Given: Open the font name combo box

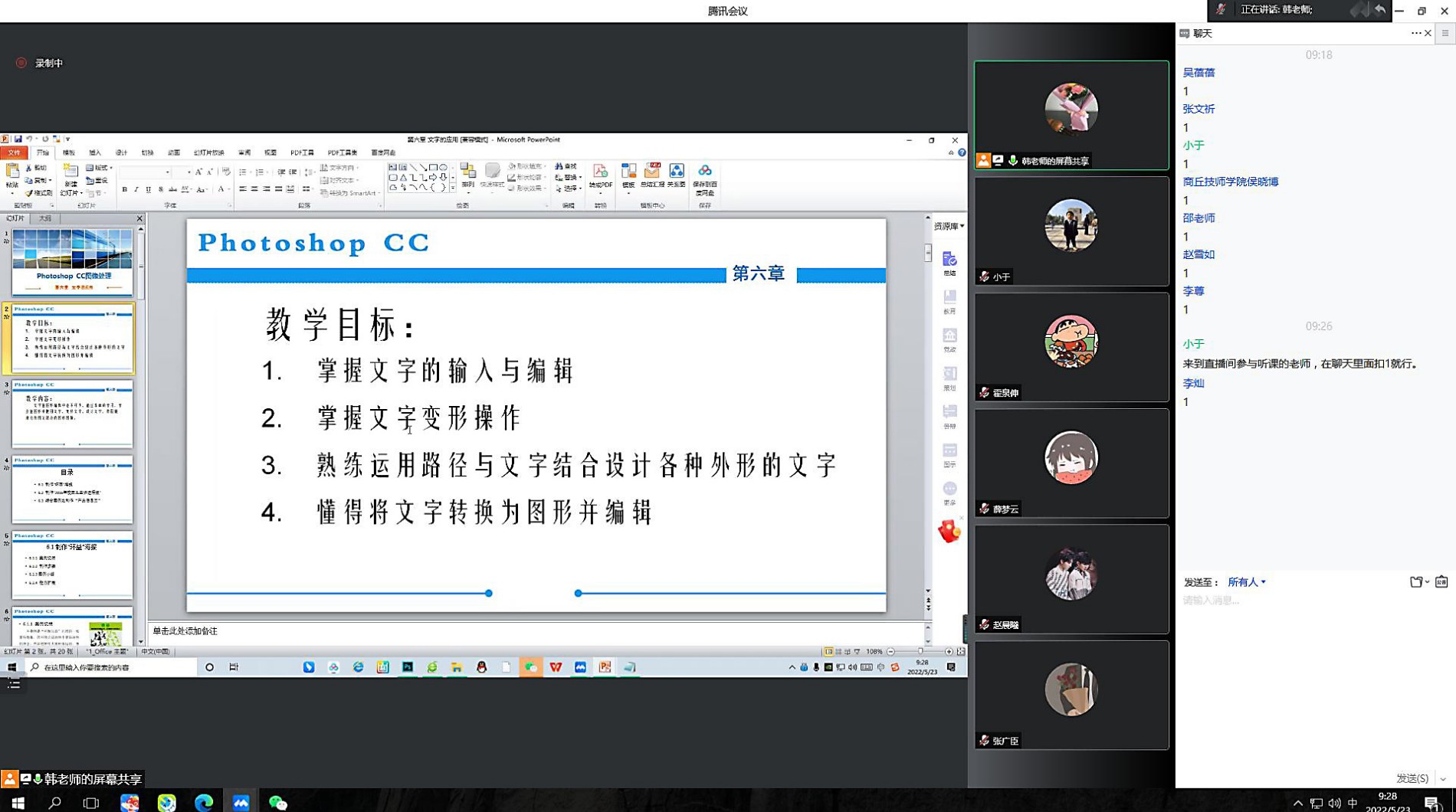Looking at the screenshot, I should (x=145, y=172).
